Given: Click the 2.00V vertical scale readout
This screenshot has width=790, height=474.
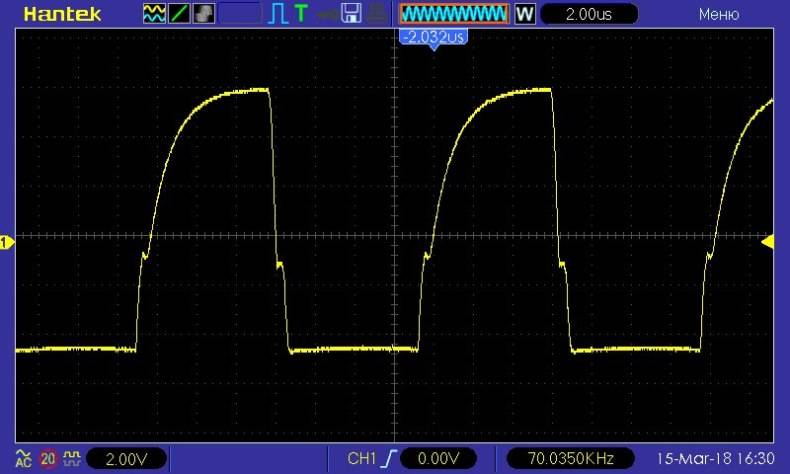Looking at the screenshot, I should pos(126,459).
